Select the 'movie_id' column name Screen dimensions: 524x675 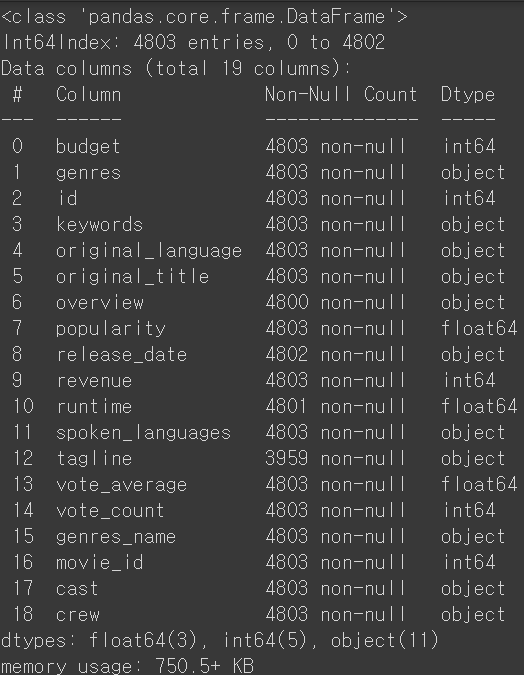pyautogui.click(x=99, y=563)
